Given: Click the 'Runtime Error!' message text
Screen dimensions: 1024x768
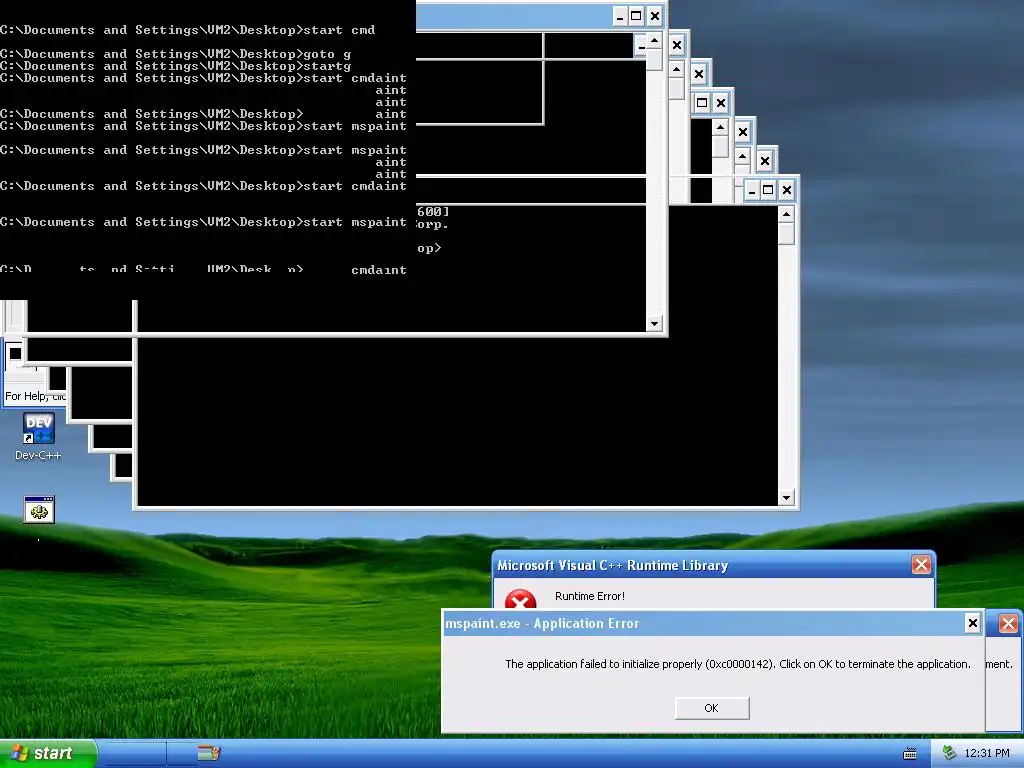Looking at the screenshot, I should pos(590,596).
